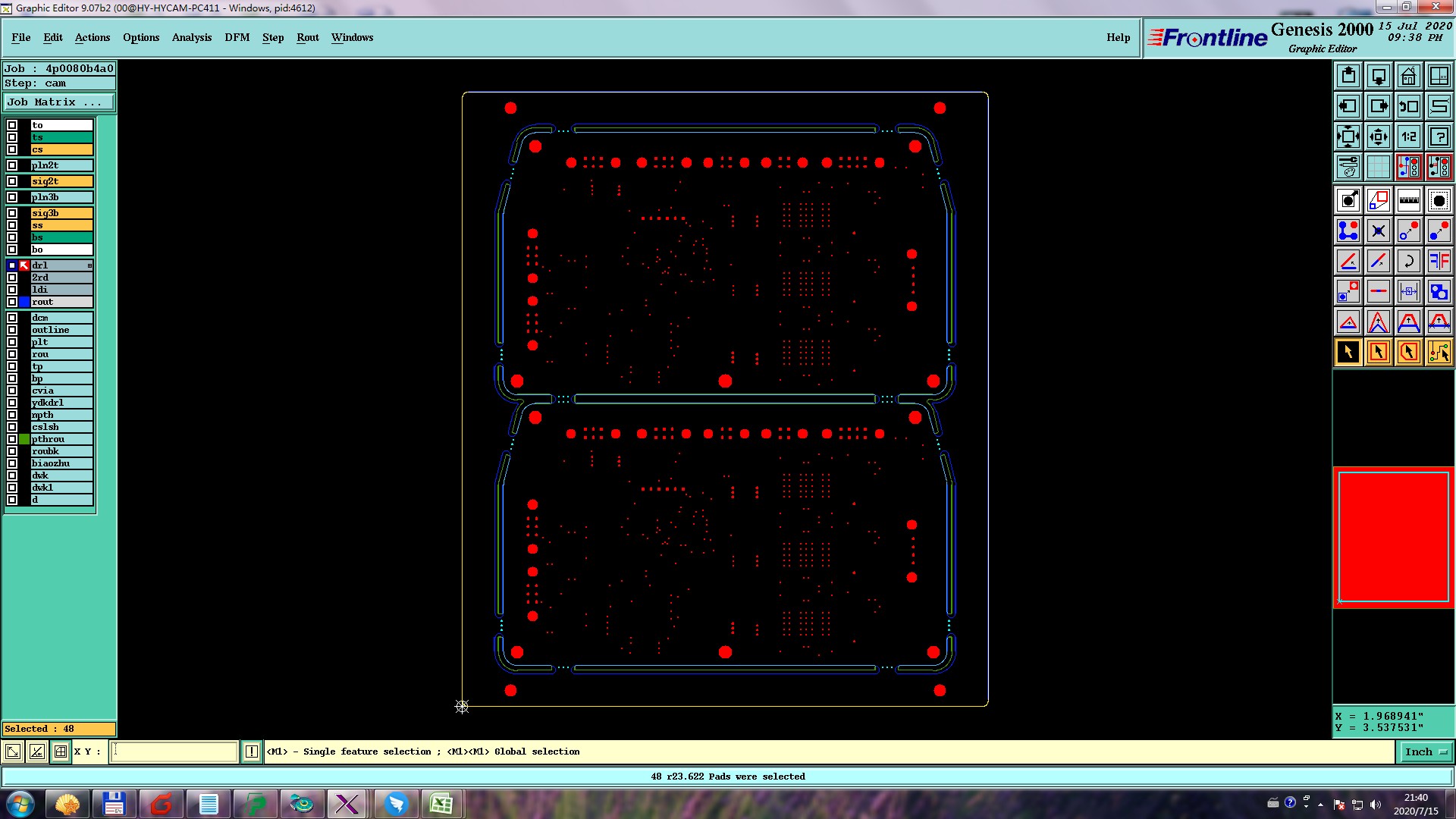Screen dimensions: 1456x819
Task: Toggle display checkbox for layer outline
Action: (x=12, y=330)
